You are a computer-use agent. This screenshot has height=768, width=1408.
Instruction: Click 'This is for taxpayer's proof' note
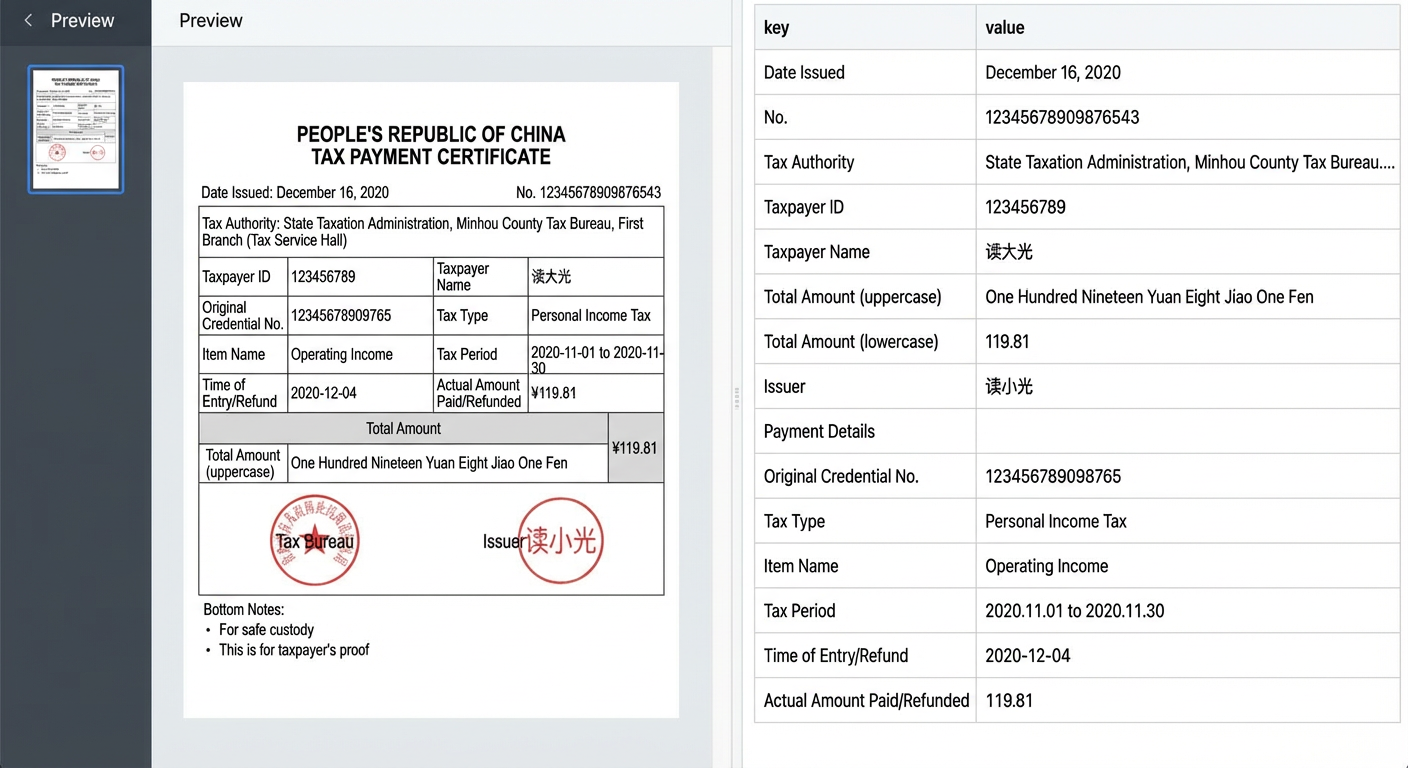[294, 650]
